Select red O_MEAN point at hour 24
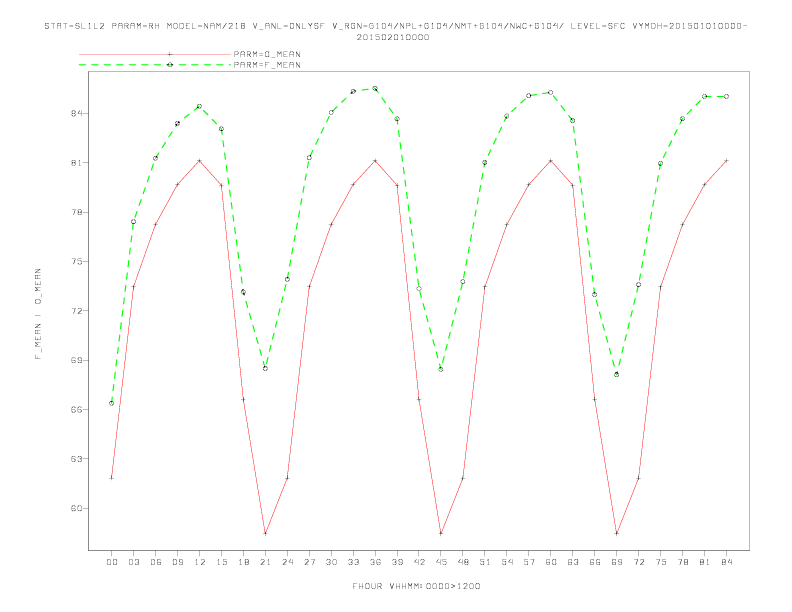The height and width of the screenshot is (612, 792). pos(287,478)
